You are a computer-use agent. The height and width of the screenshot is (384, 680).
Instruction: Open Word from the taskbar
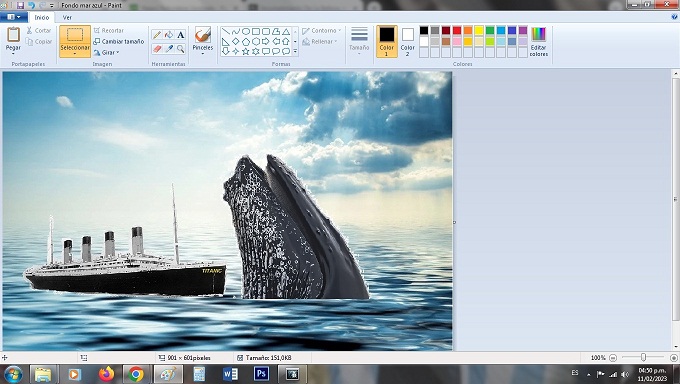coord(230,374)
